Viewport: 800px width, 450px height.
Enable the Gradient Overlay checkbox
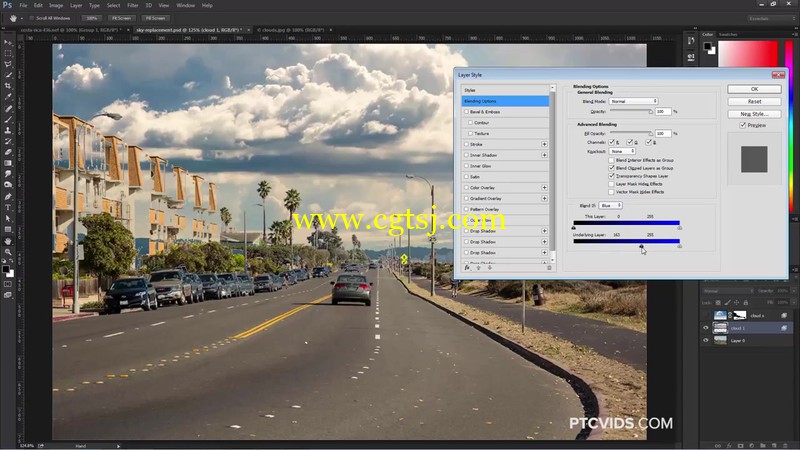[466, 198]
